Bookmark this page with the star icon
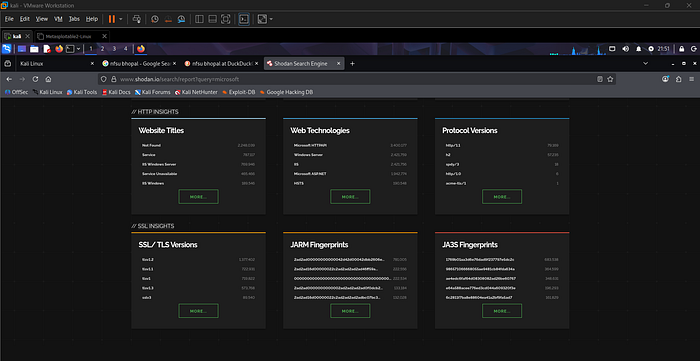 pos(610,79)
